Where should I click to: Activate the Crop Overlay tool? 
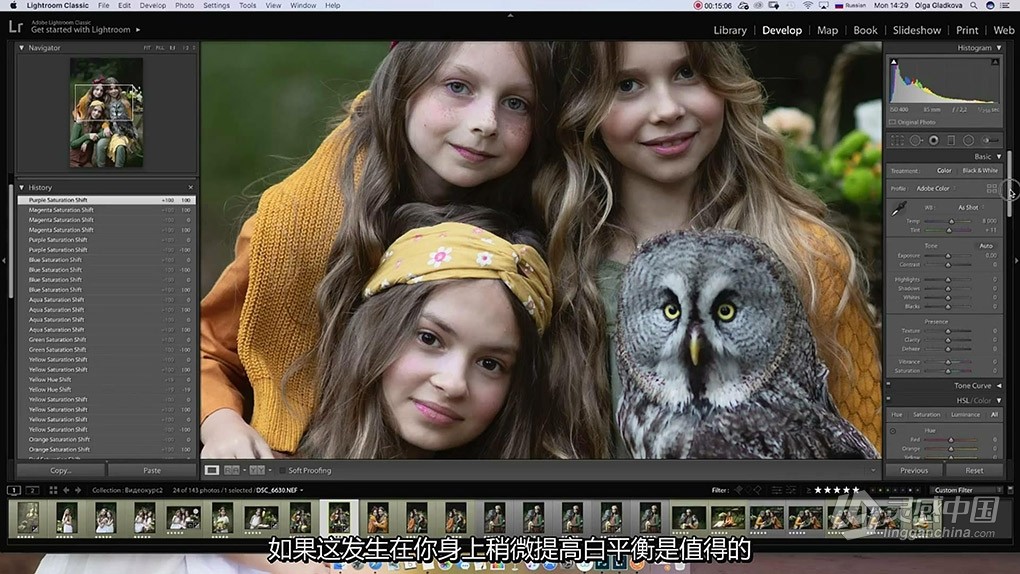pyautogui.click(x=897, y=140)
